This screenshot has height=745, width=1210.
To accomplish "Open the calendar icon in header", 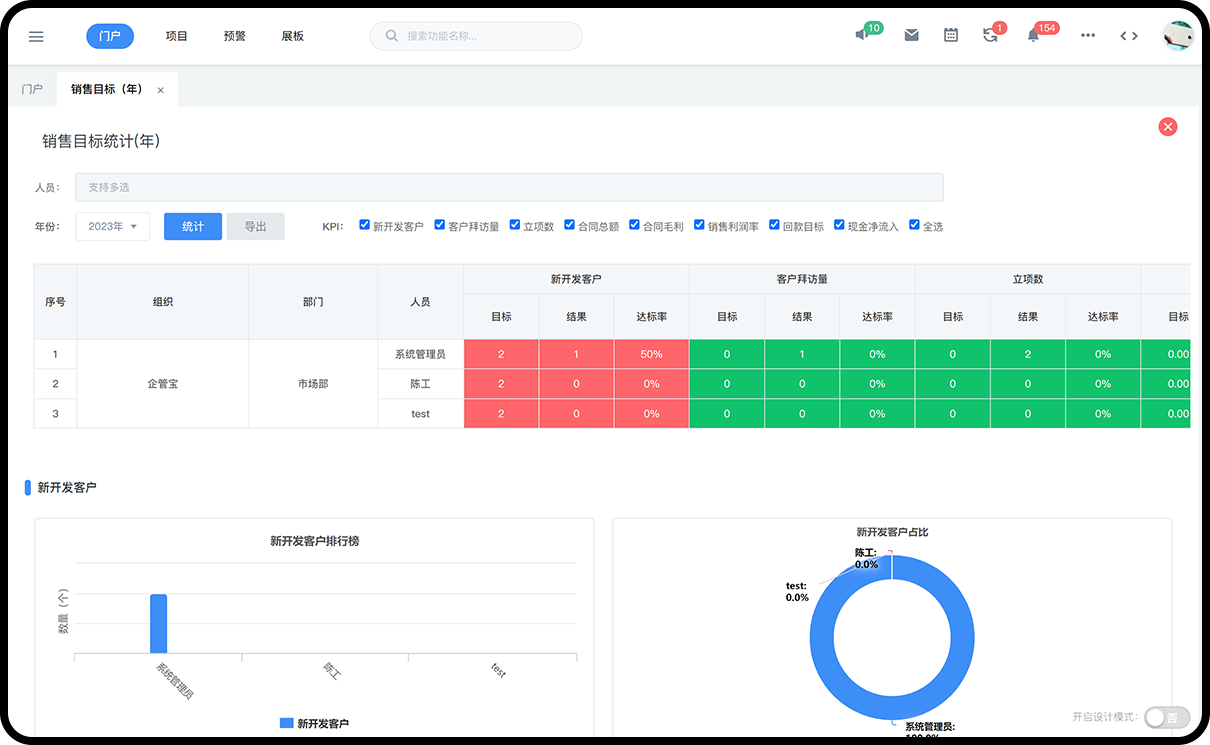I will point(951,35).
